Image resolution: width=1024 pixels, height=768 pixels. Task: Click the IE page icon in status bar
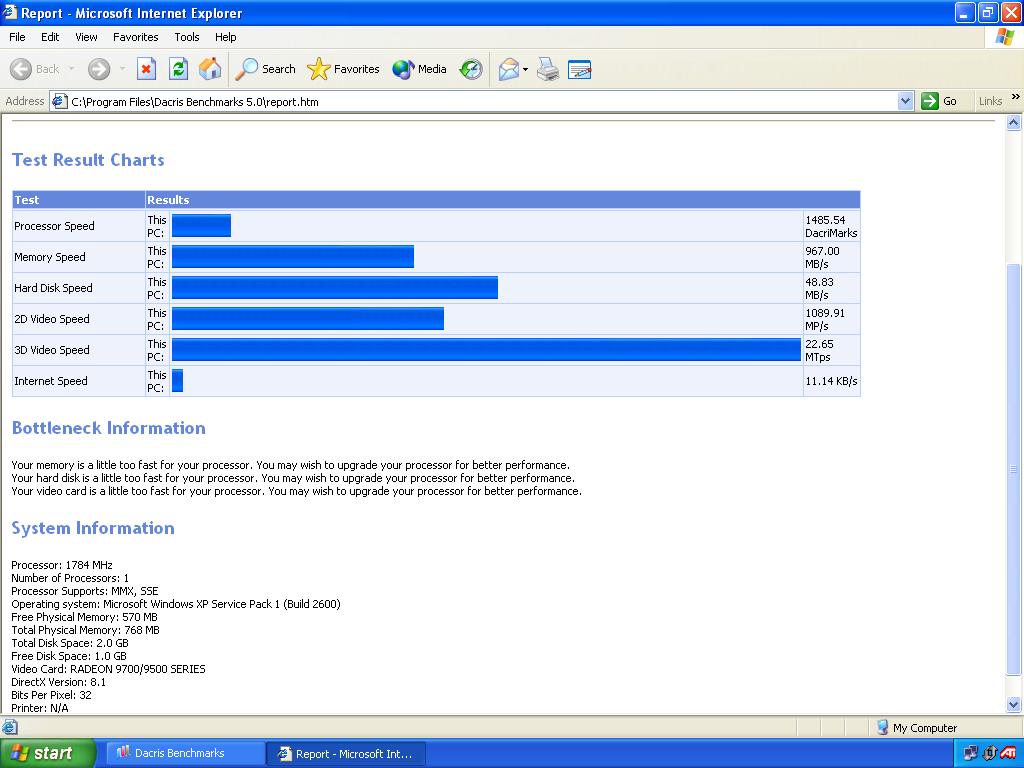coord(9,727)
